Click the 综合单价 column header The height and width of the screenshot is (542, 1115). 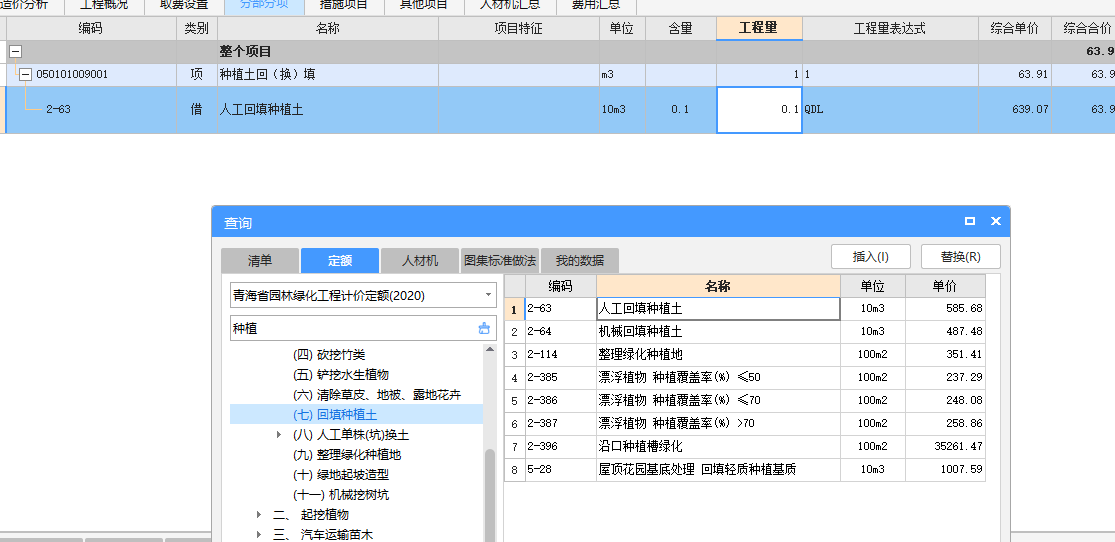tap(1015, 28)
